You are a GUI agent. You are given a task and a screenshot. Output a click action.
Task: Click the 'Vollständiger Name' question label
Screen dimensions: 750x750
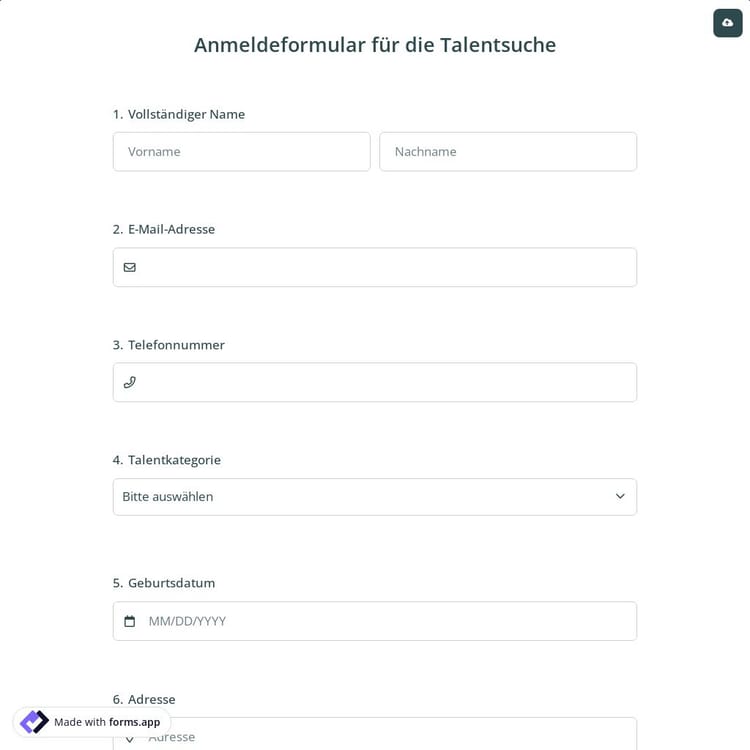(x=186, y=114)
